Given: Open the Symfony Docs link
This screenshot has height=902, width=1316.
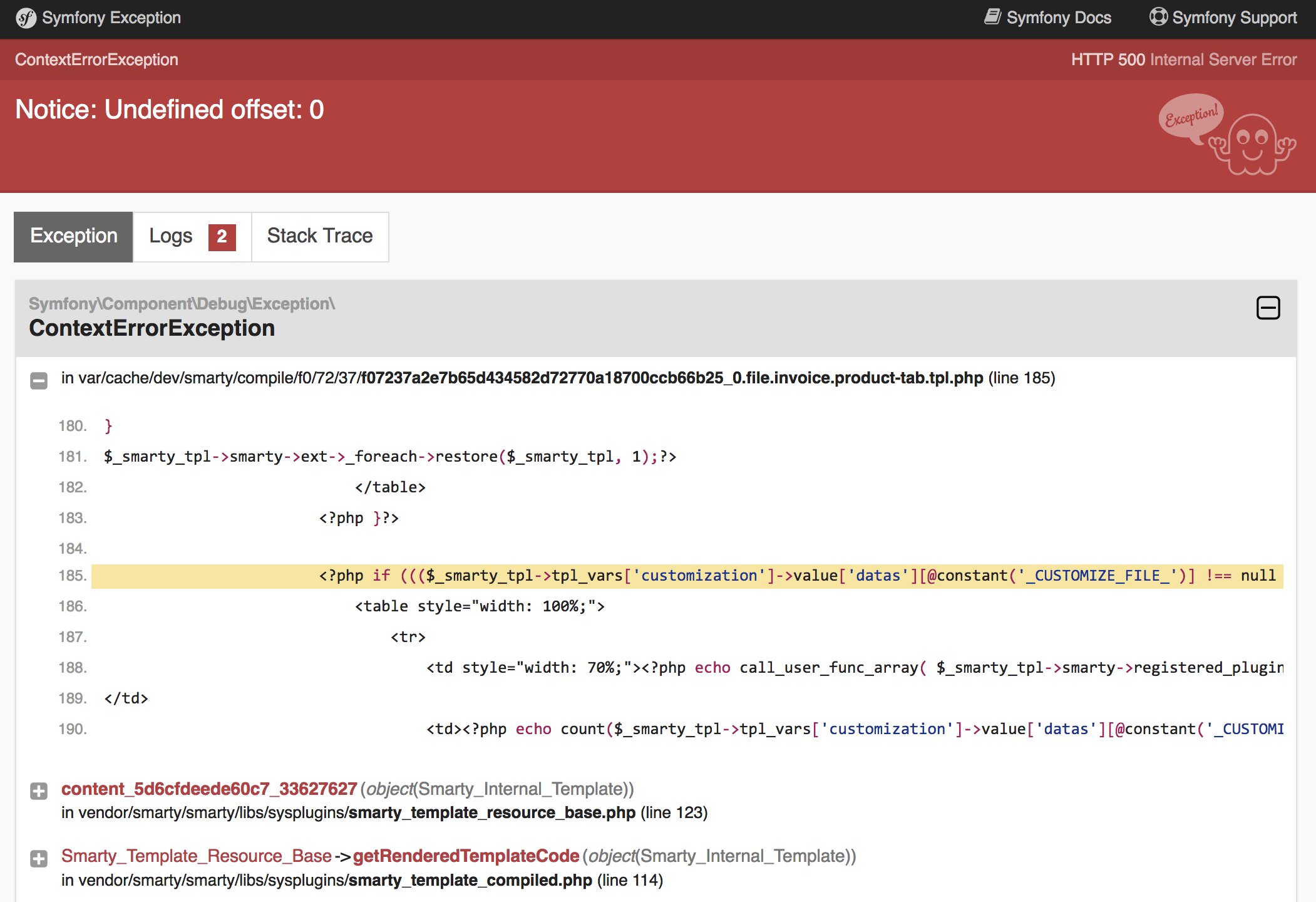Looking at the screenshot, I should (x=1048, y=18).
